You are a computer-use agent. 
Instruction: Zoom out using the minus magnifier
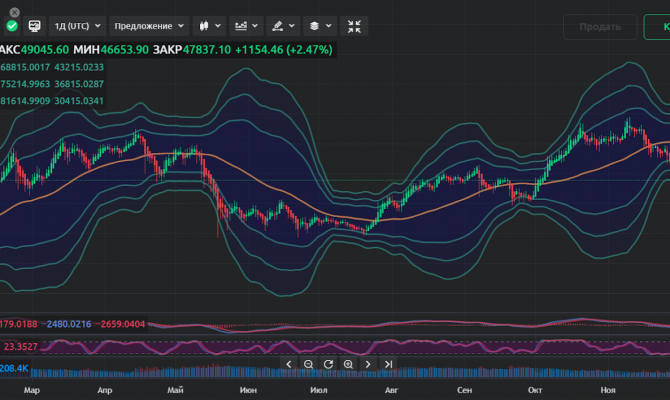(308, 364)
